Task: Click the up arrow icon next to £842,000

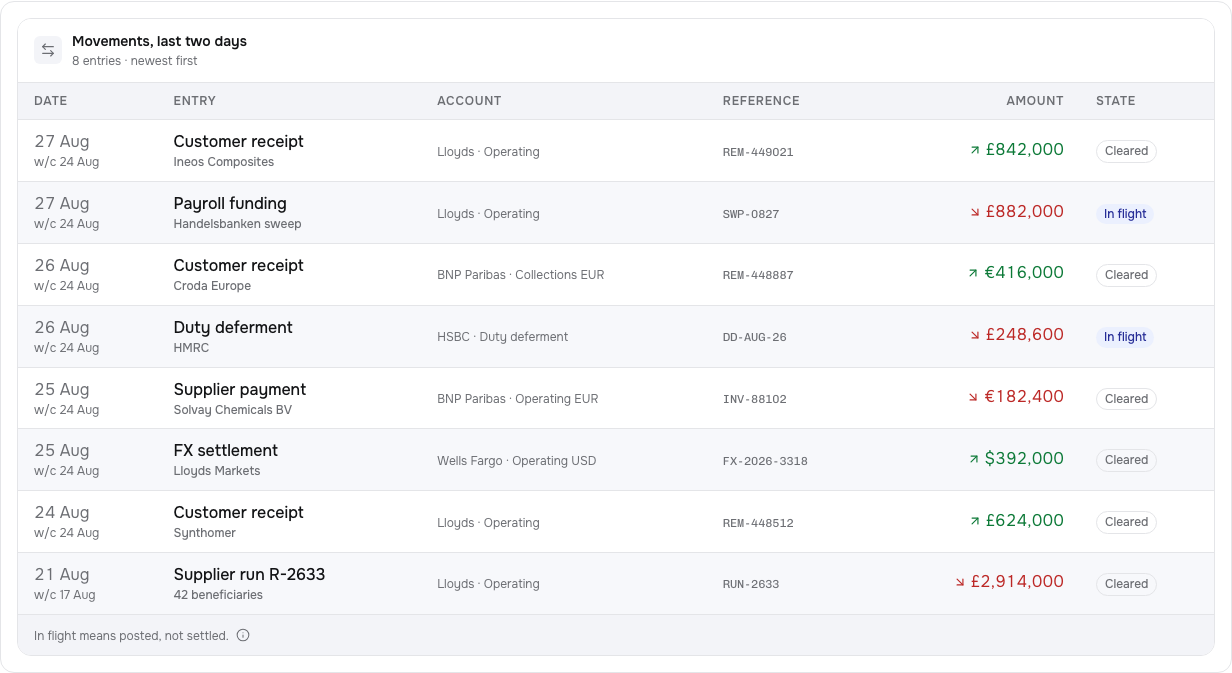Action: 975,150
